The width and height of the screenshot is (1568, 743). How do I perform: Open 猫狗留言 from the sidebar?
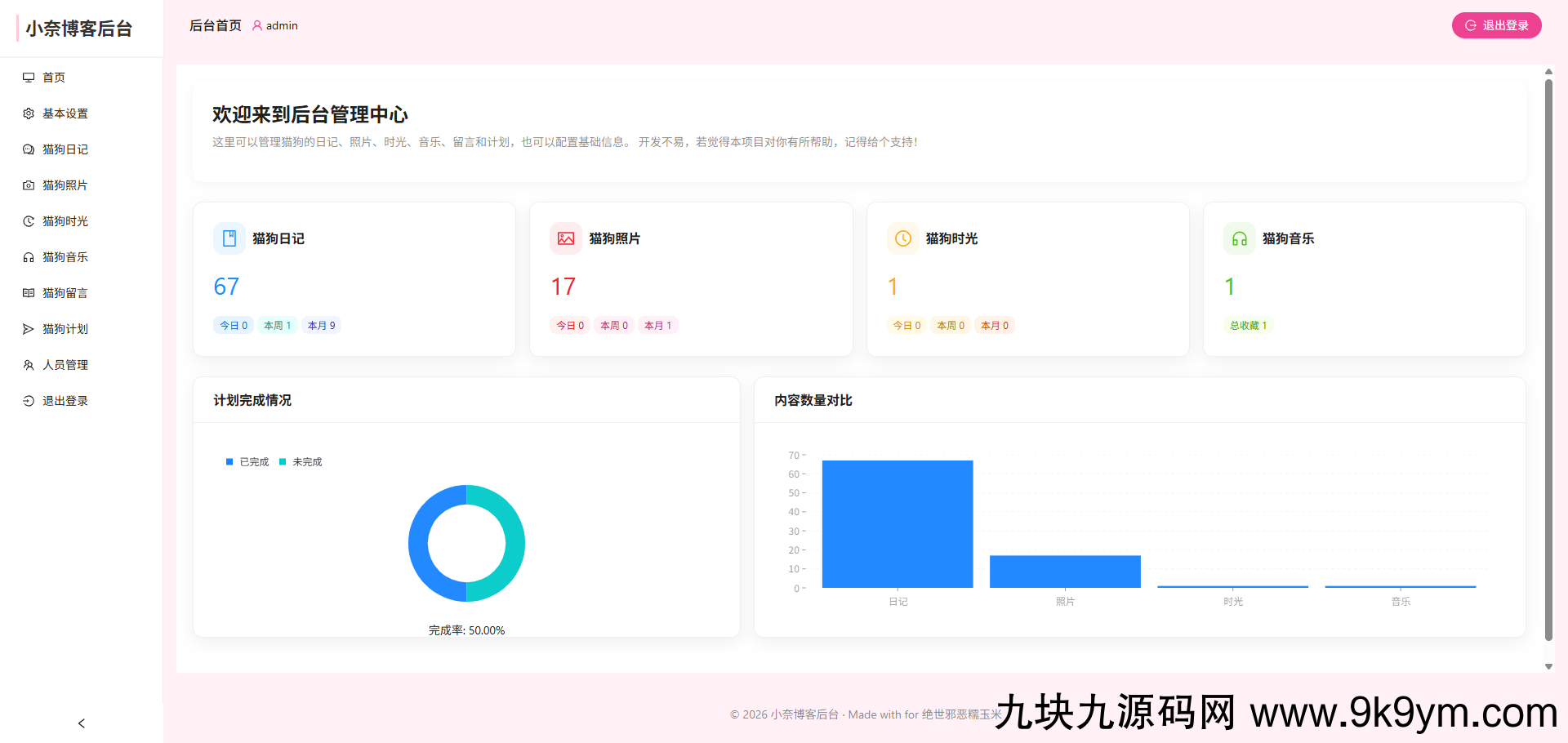tap(66, 293)
